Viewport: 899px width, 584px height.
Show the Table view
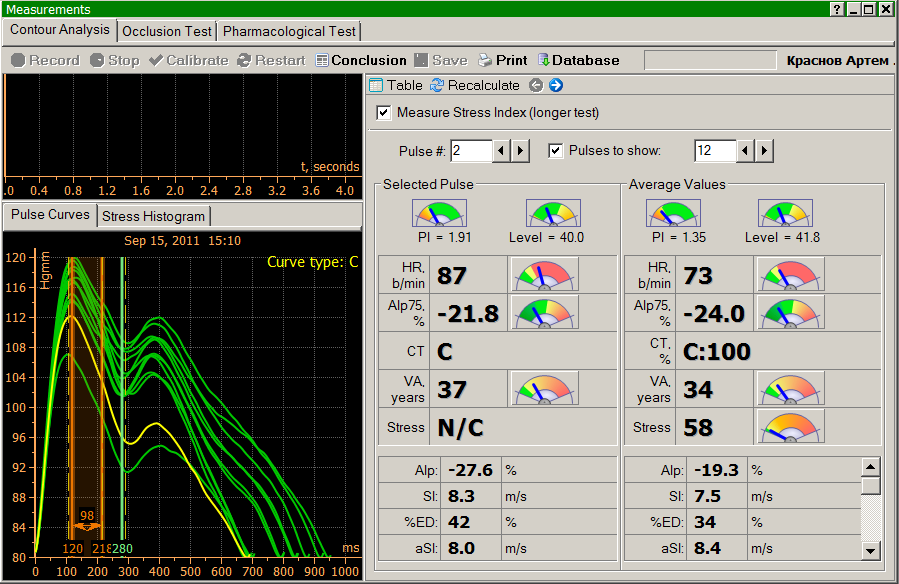(x=396, y=85)
